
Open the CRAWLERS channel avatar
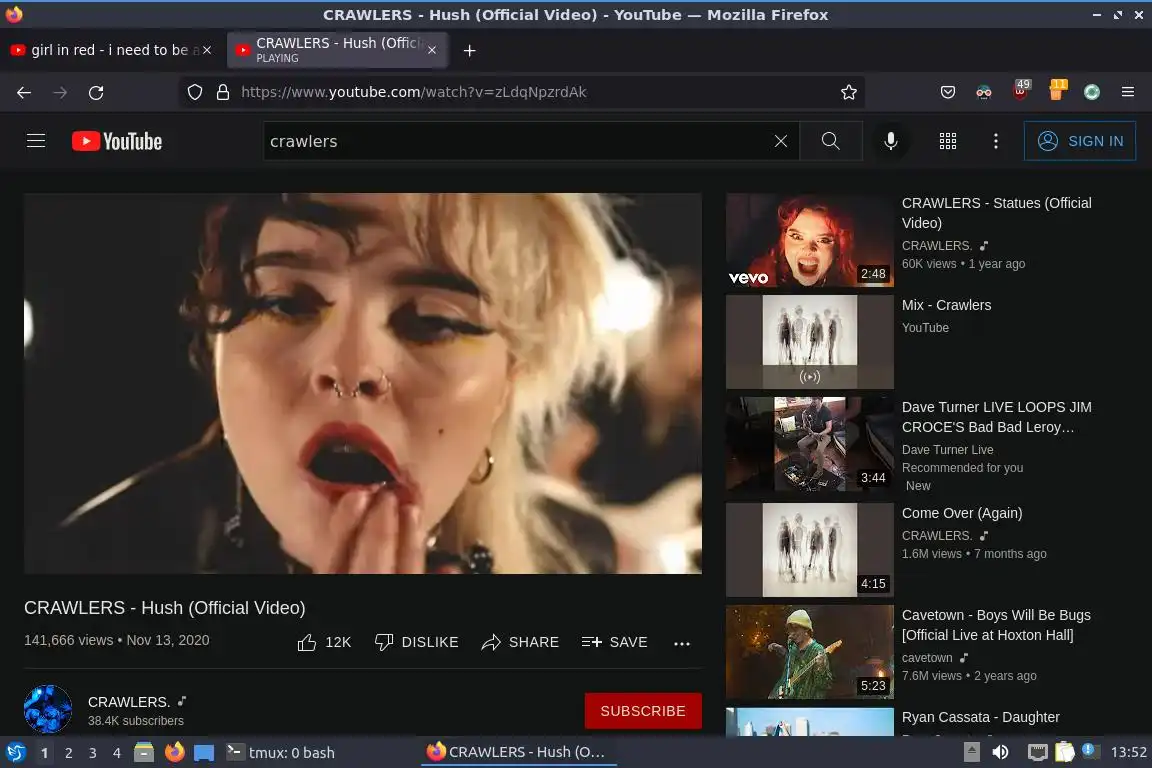point(48,709)
